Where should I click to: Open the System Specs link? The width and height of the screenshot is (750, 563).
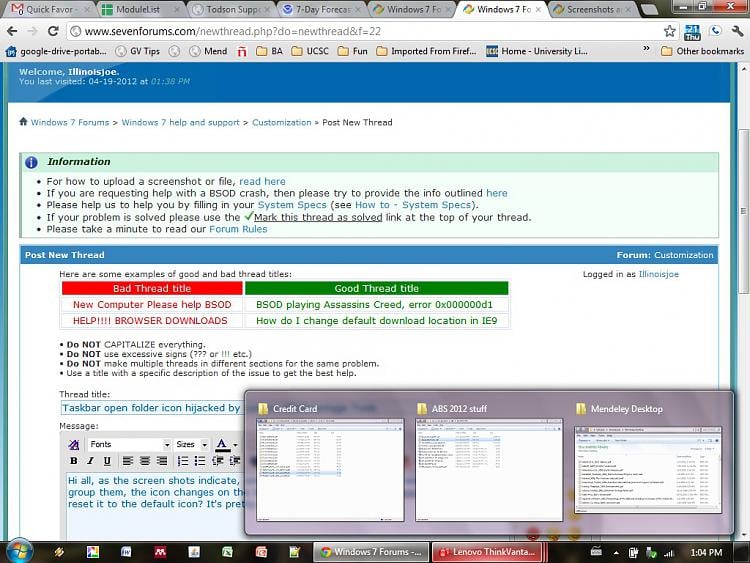pyautogui.click(x=292, y=205)
